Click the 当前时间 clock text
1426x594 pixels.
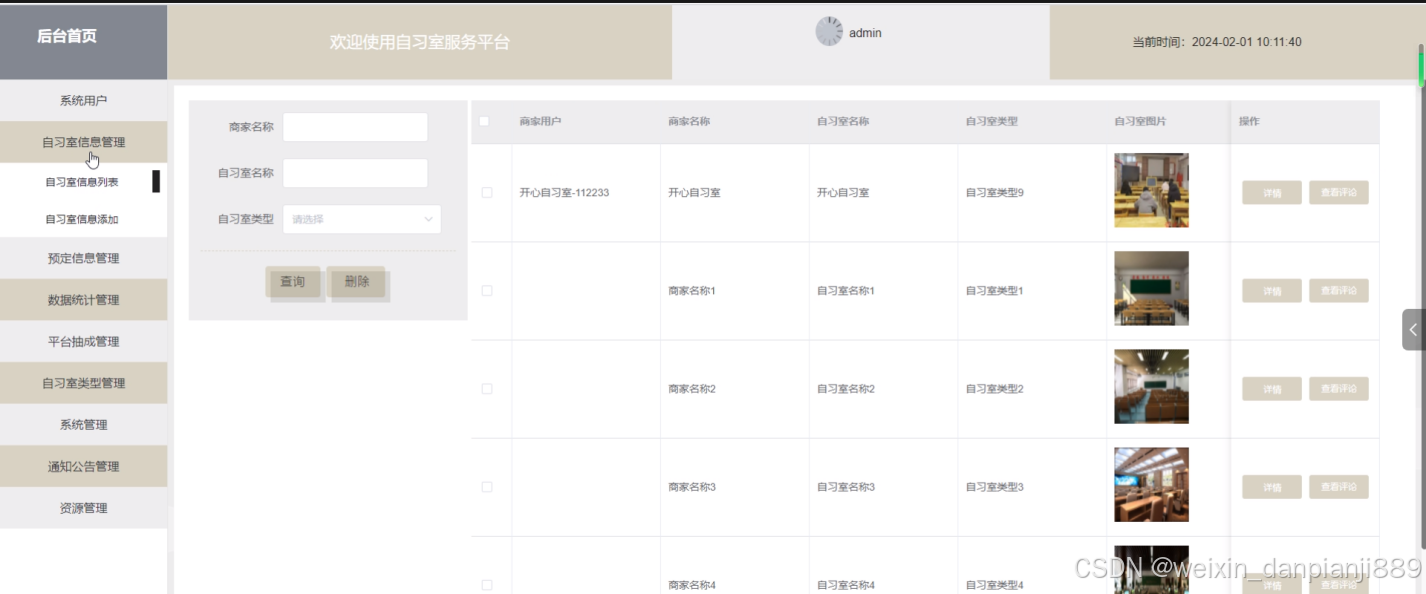[1217, 42]
